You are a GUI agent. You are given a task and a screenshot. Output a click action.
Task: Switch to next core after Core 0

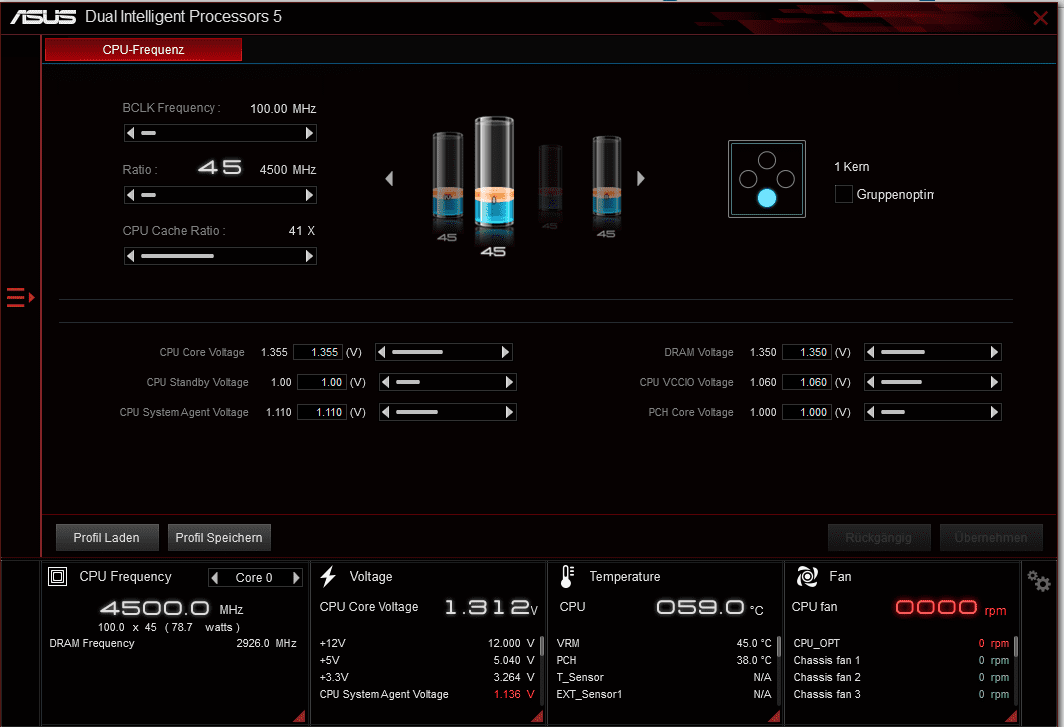(296, 578)
